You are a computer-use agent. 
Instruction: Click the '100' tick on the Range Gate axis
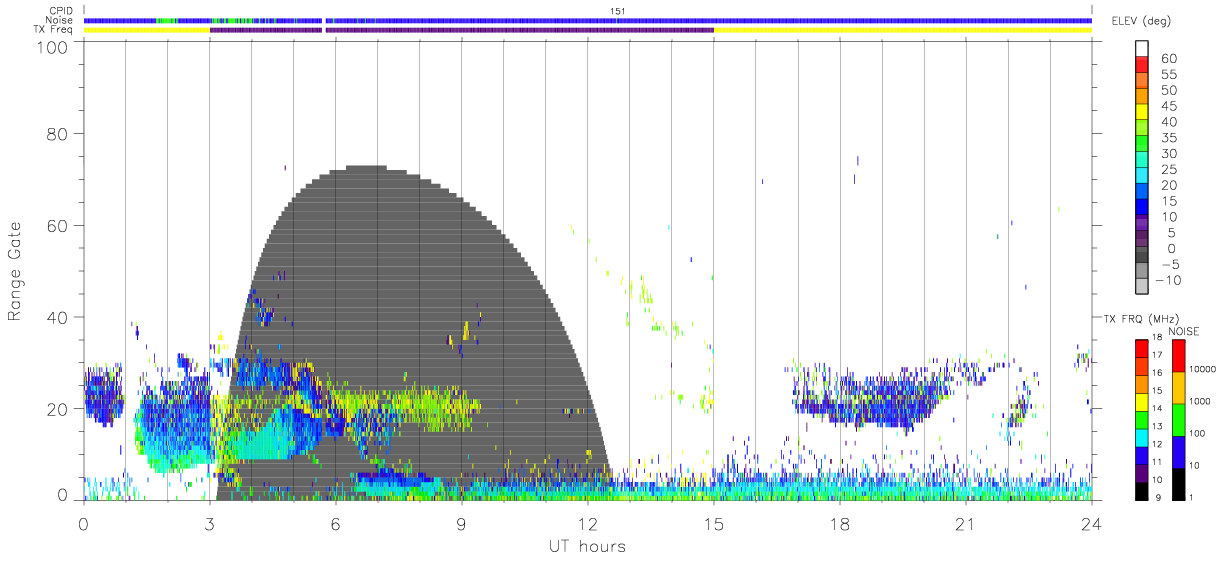(x=52, y=47)
